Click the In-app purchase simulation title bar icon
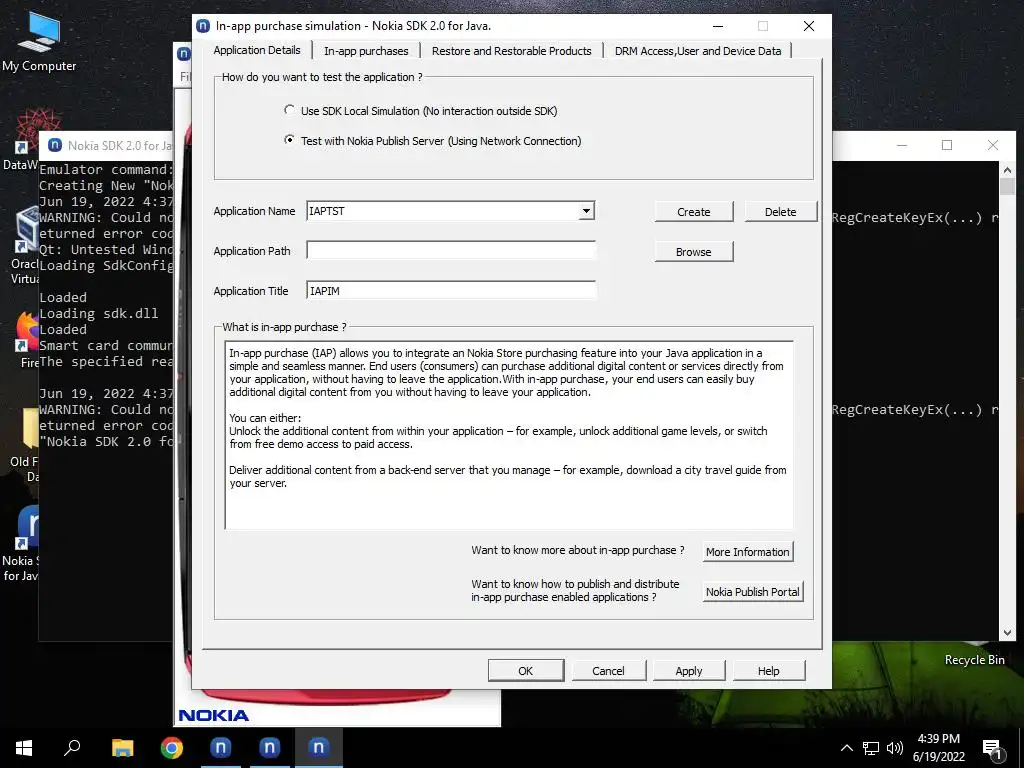Screen dimensions: 1024x768 pos(203,26)
